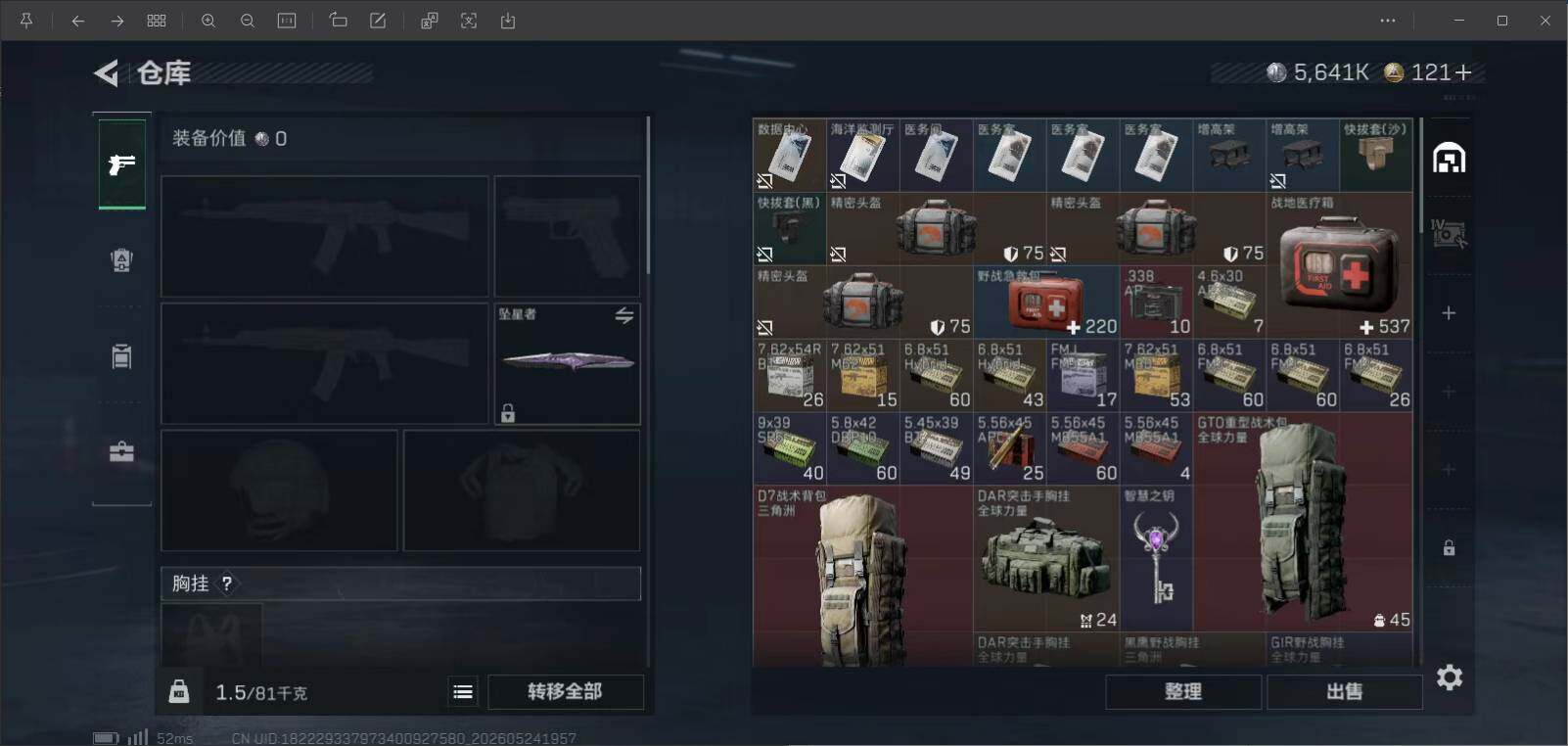
Task: Click 整理 to sort the warehouse
Action: [1183, 691]
